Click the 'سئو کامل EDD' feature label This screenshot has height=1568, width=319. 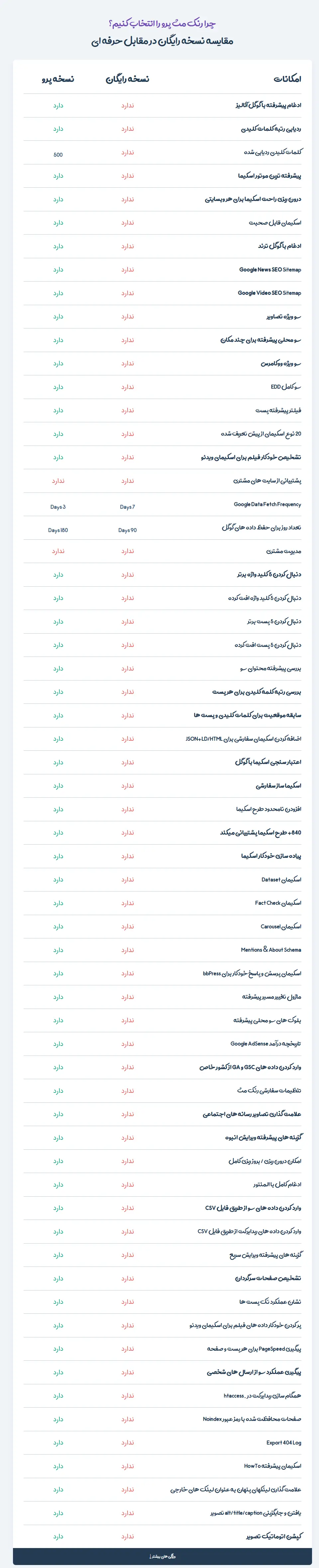(x=285, y=387)
